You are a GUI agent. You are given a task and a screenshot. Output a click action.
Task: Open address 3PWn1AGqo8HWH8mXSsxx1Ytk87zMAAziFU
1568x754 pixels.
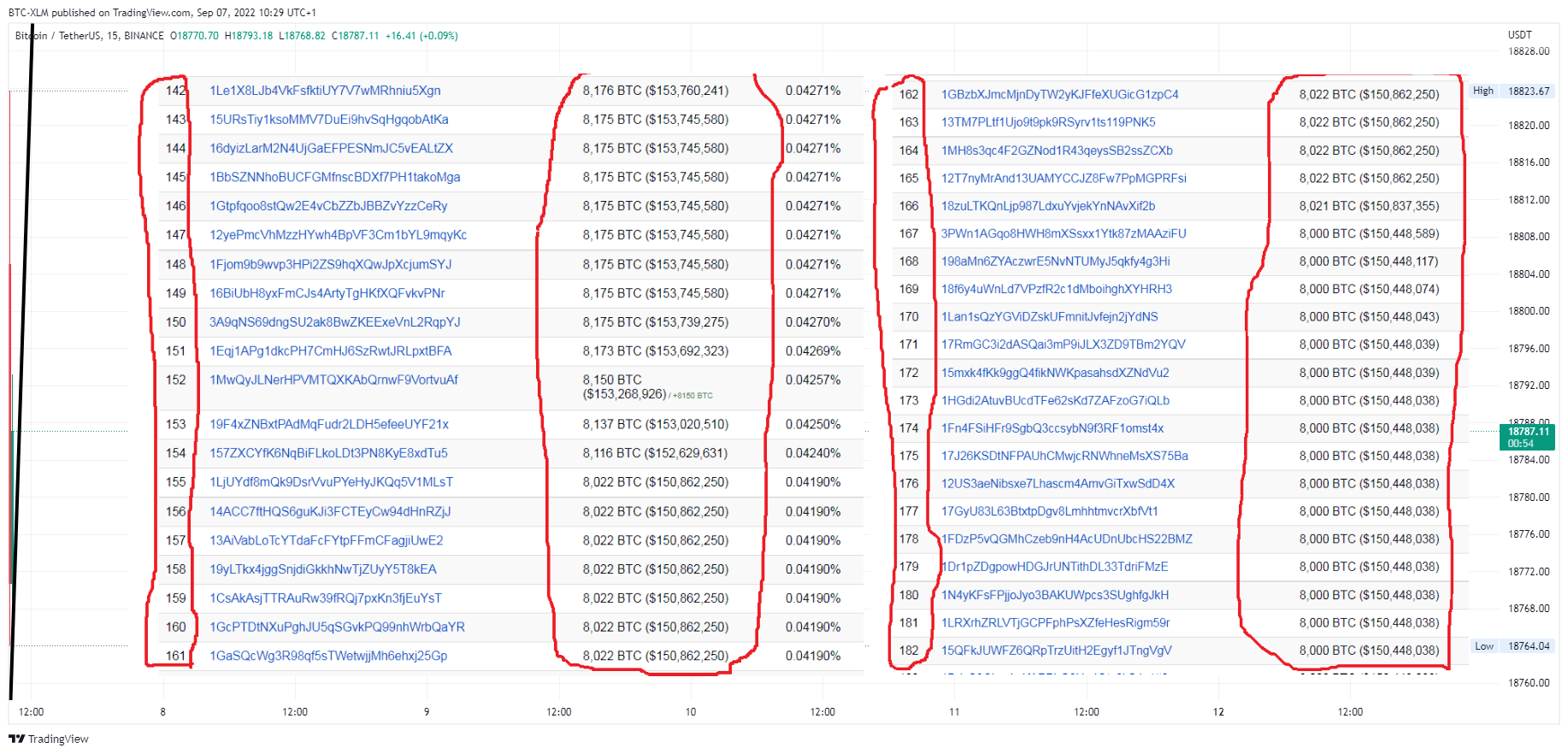pos(1064,233)
